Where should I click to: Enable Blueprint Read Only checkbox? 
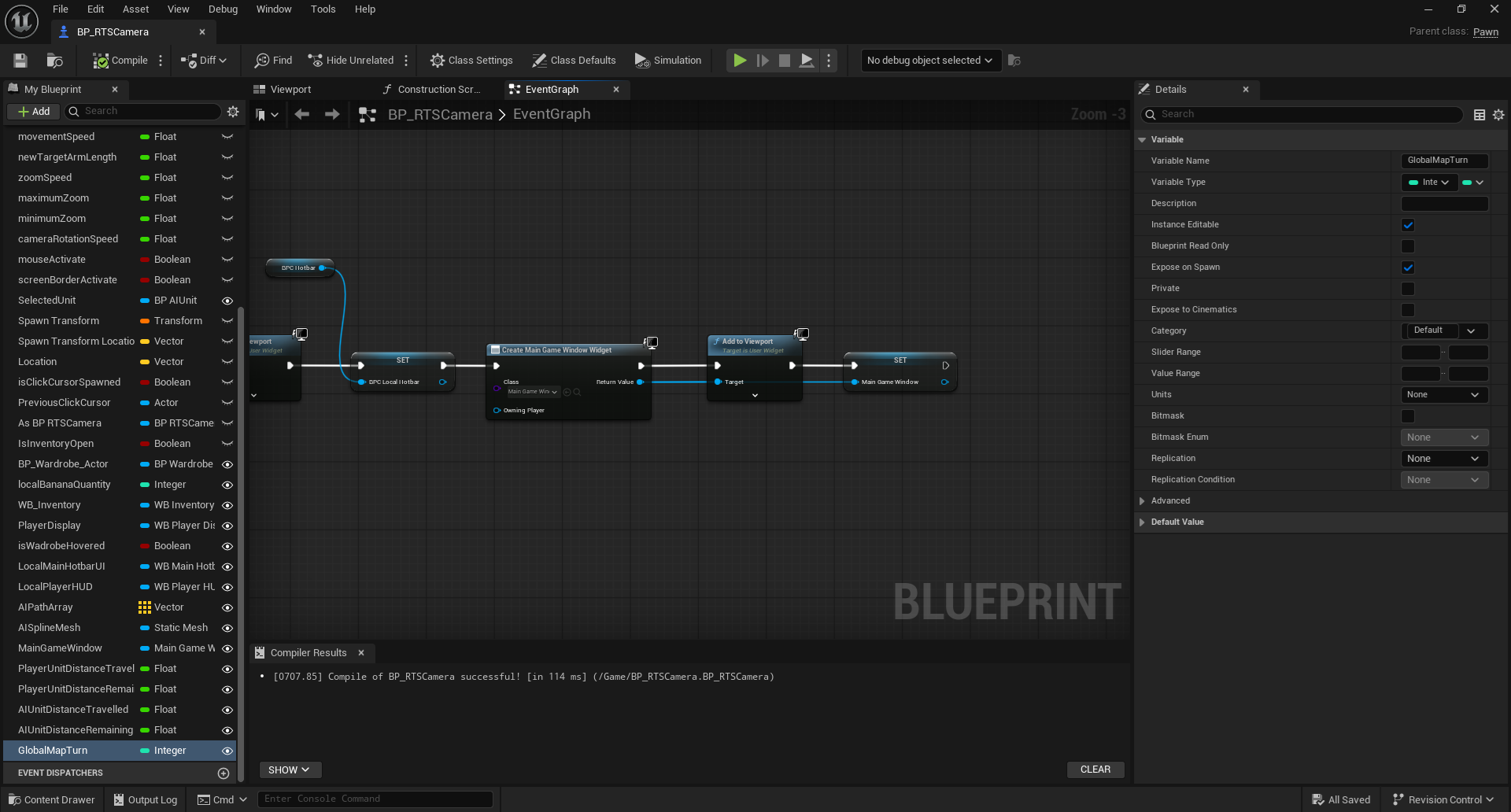pyautogui.click(x=1408, y=246)
